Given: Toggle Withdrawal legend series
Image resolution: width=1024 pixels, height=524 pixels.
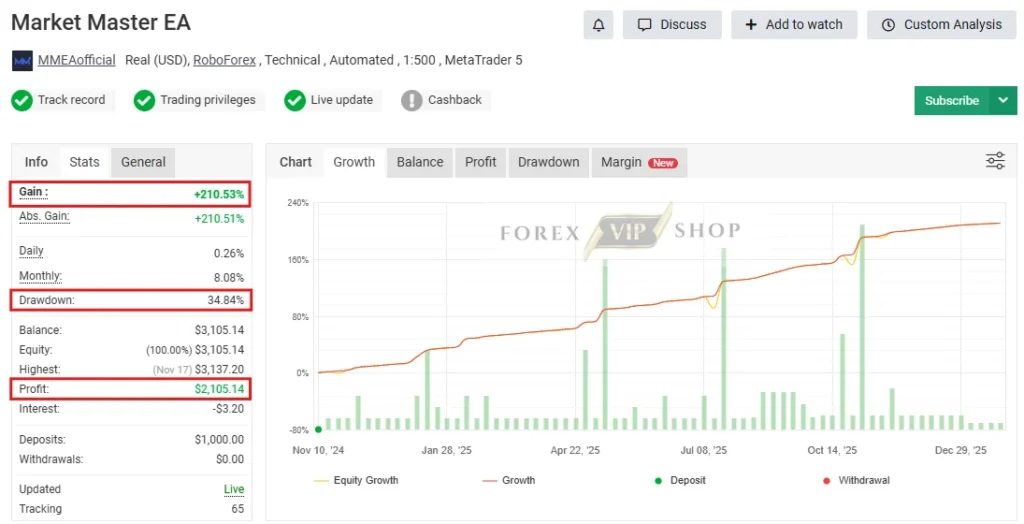Looking at the screenshot, I should (x=856, y=480).
